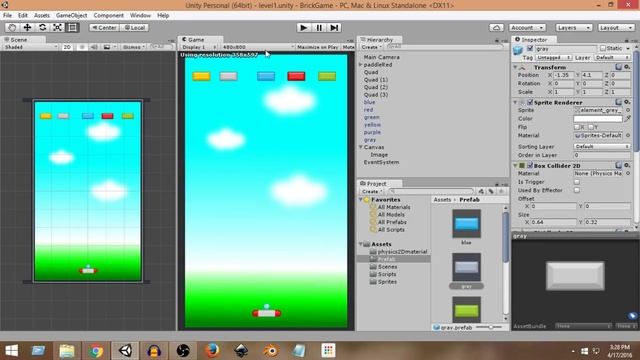Select the Hand tool in toolbar
This screenshot has width=640, height=360.
[12, 27]
